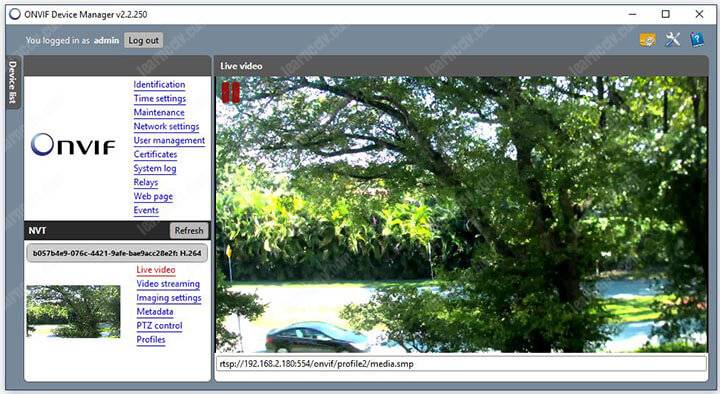This screenshot has height=394, width=720.
Task: View the System log
Action: 155,169
